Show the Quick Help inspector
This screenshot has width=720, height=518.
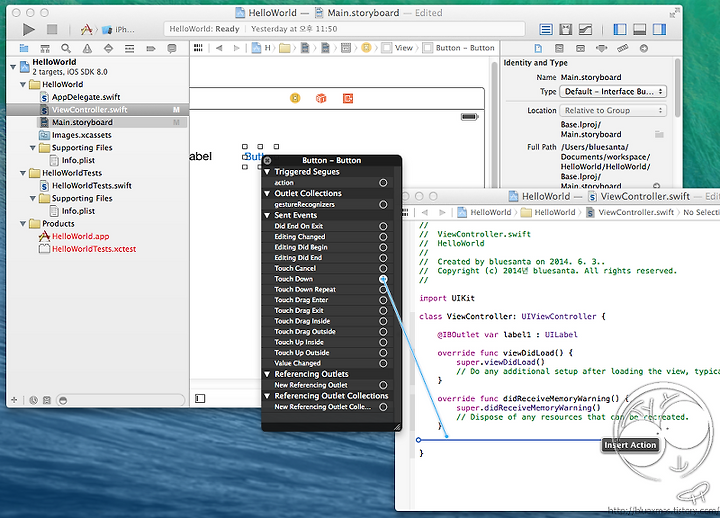tap(559, 48)
